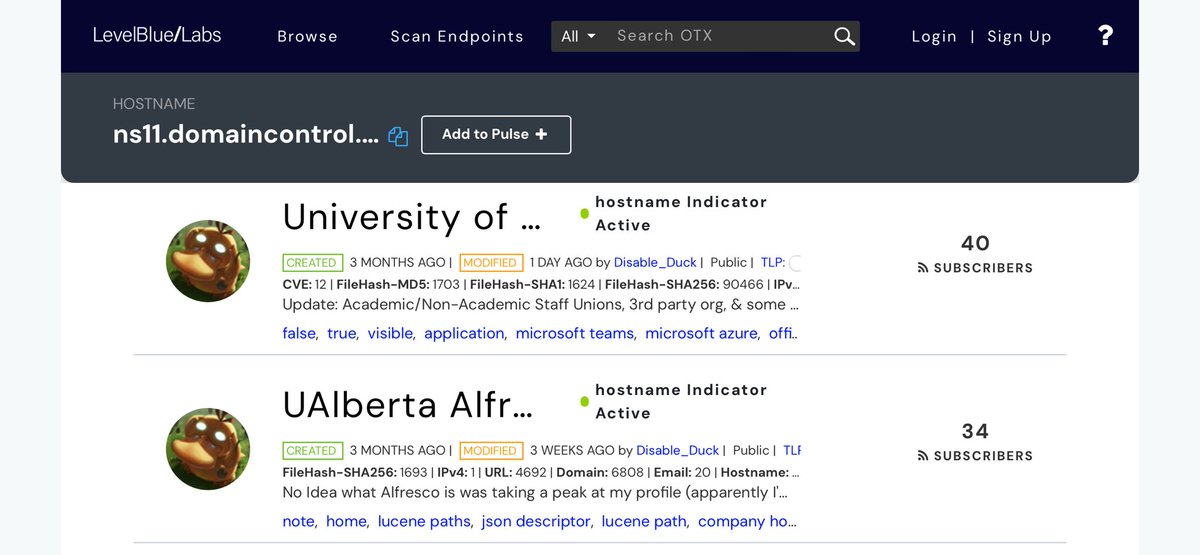The height and width of the screenshot is (555, 1200).
Task: Open the help question mark icon
Action: [1105, 36]
